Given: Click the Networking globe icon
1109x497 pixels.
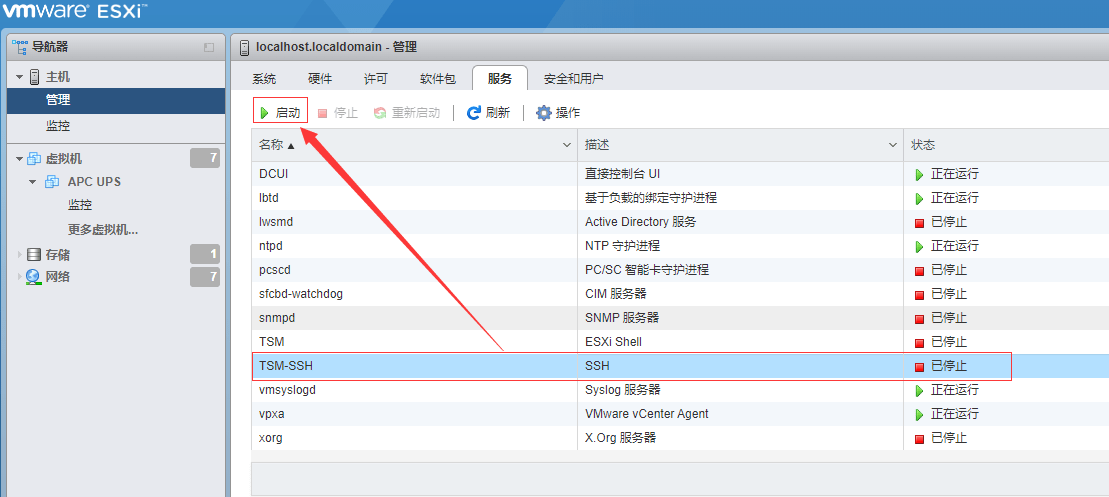Looking at the screenshot, I should pos(34,277).
